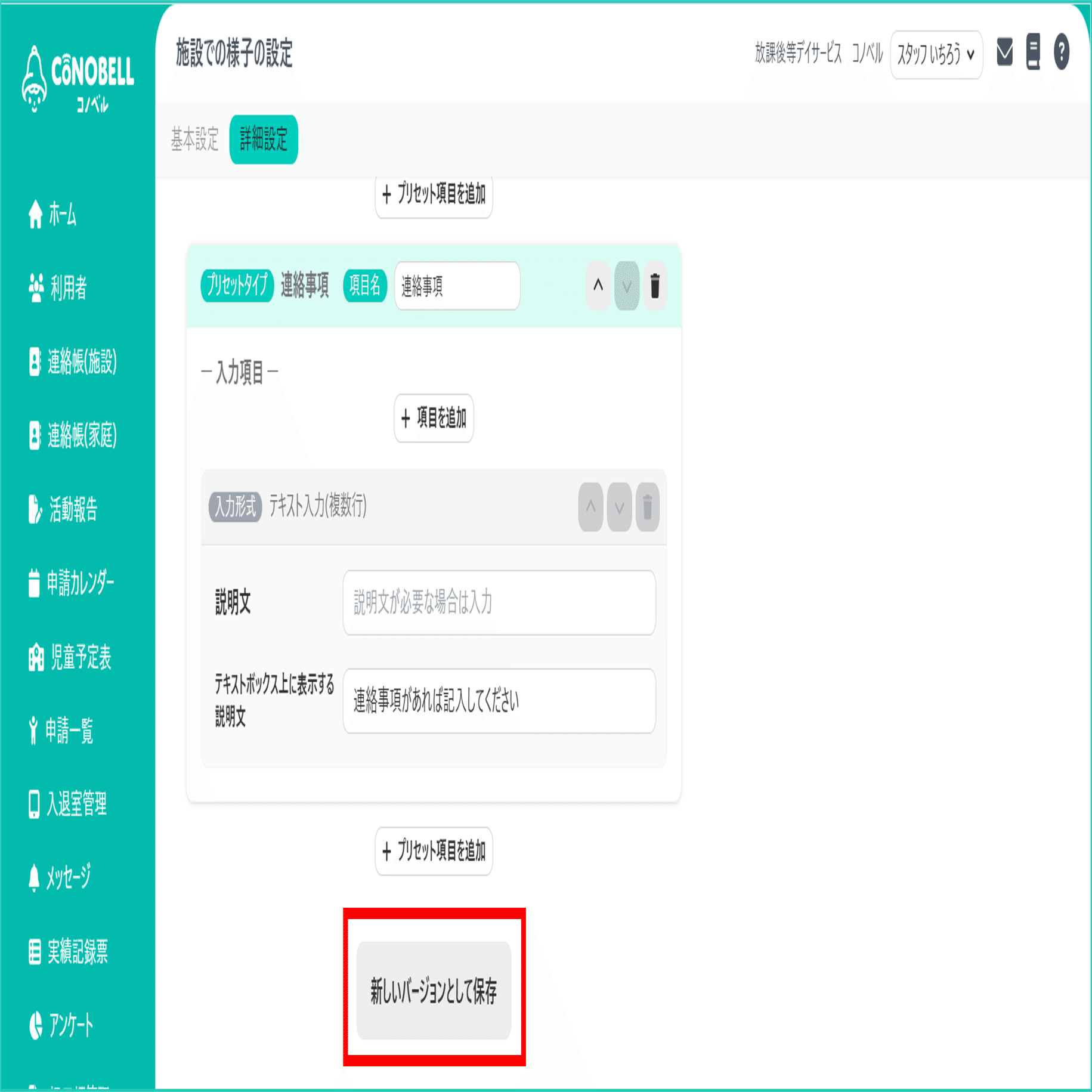Image resolution: width=1092 pixels, height=1092 pixels.
Task: Move テキスト入力 item down with chevron
Action: click(x=619, y=507)
